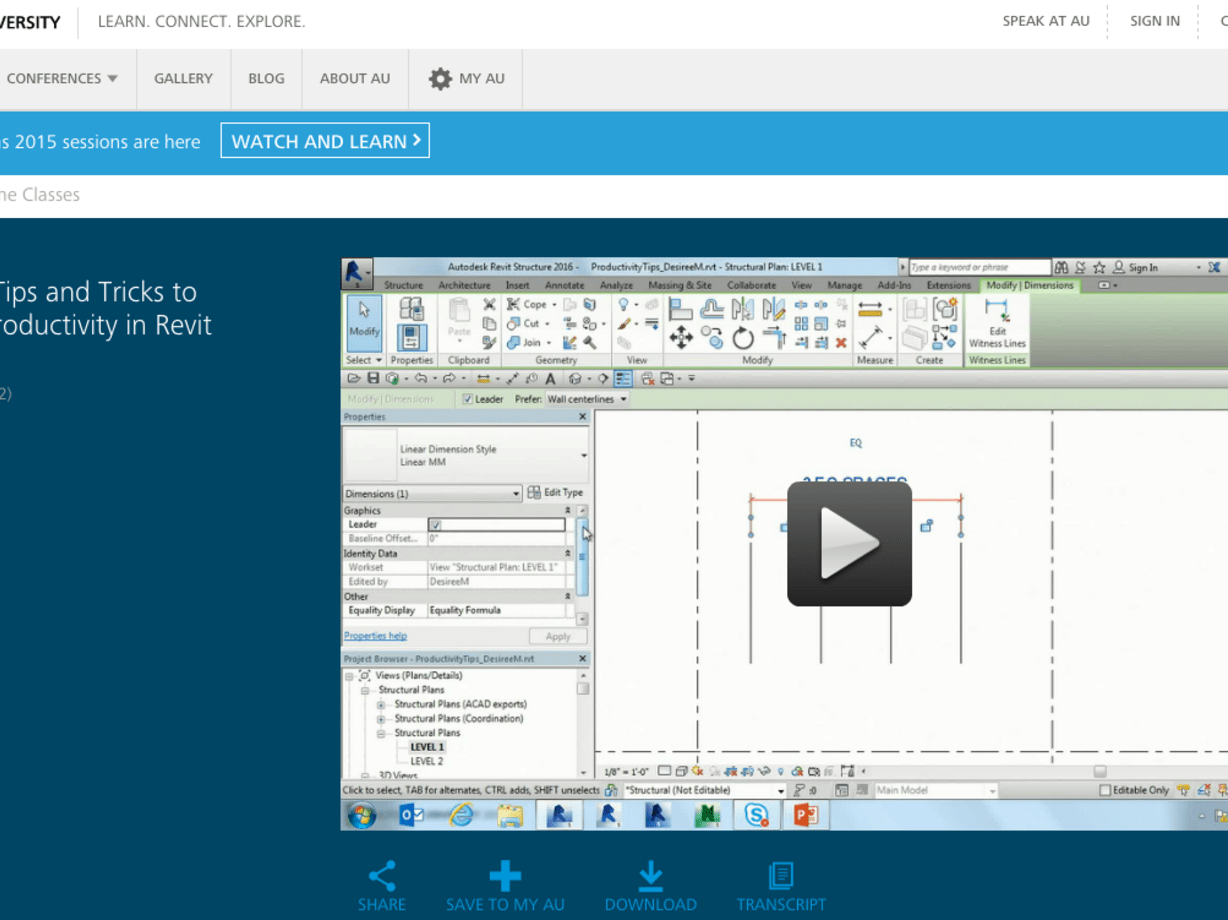Image resolution: width=1228 pixels, height=920 pixels.
Task: Click the Windows Start orb
Action: (361, 815)
